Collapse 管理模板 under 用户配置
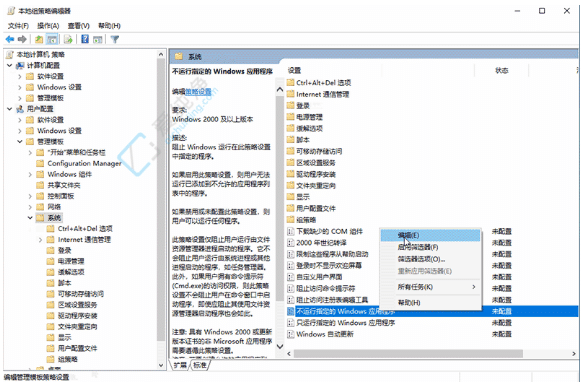The image size is (581, 384). 20,142
